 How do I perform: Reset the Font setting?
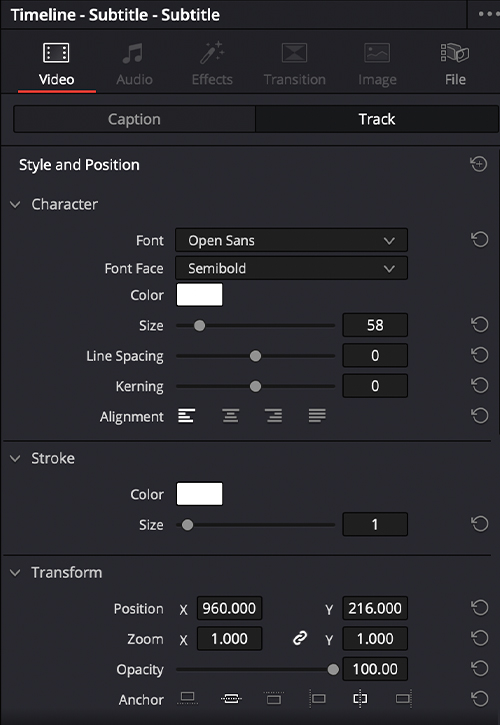coord(480,240)
